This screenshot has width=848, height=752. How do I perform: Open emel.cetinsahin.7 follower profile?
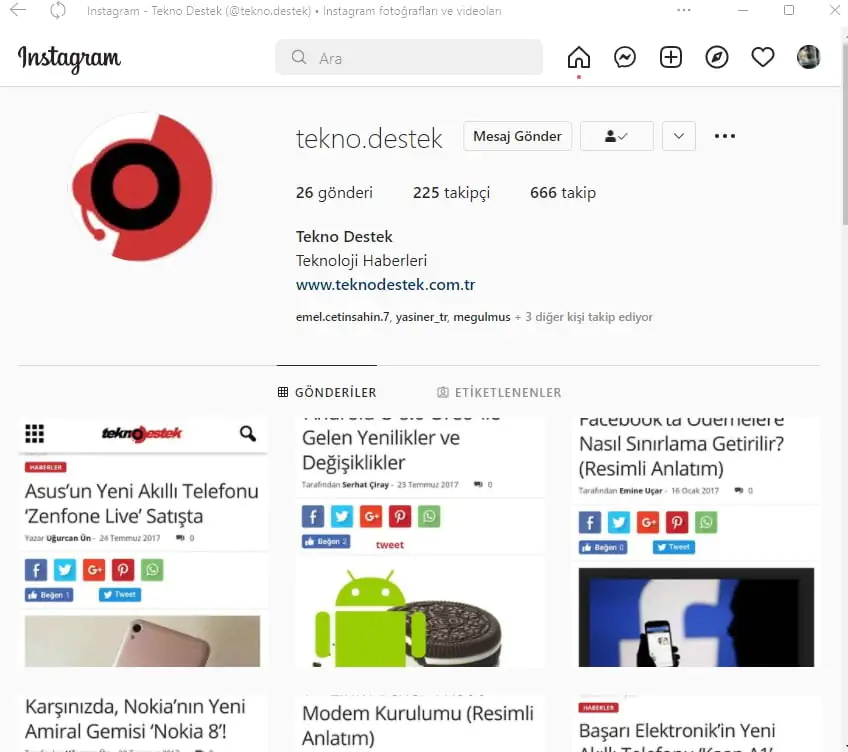342,317
